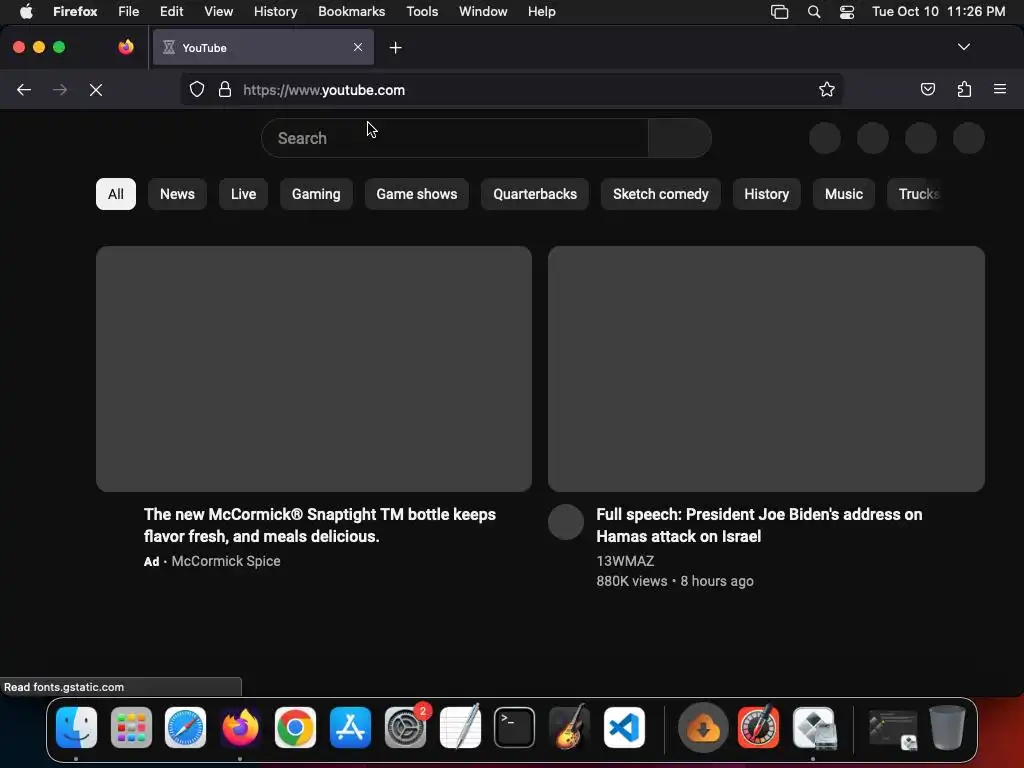Open a new tab with plus button
Image resolution: width=1024 pixels, height=768 pixels.
(395, 48)
